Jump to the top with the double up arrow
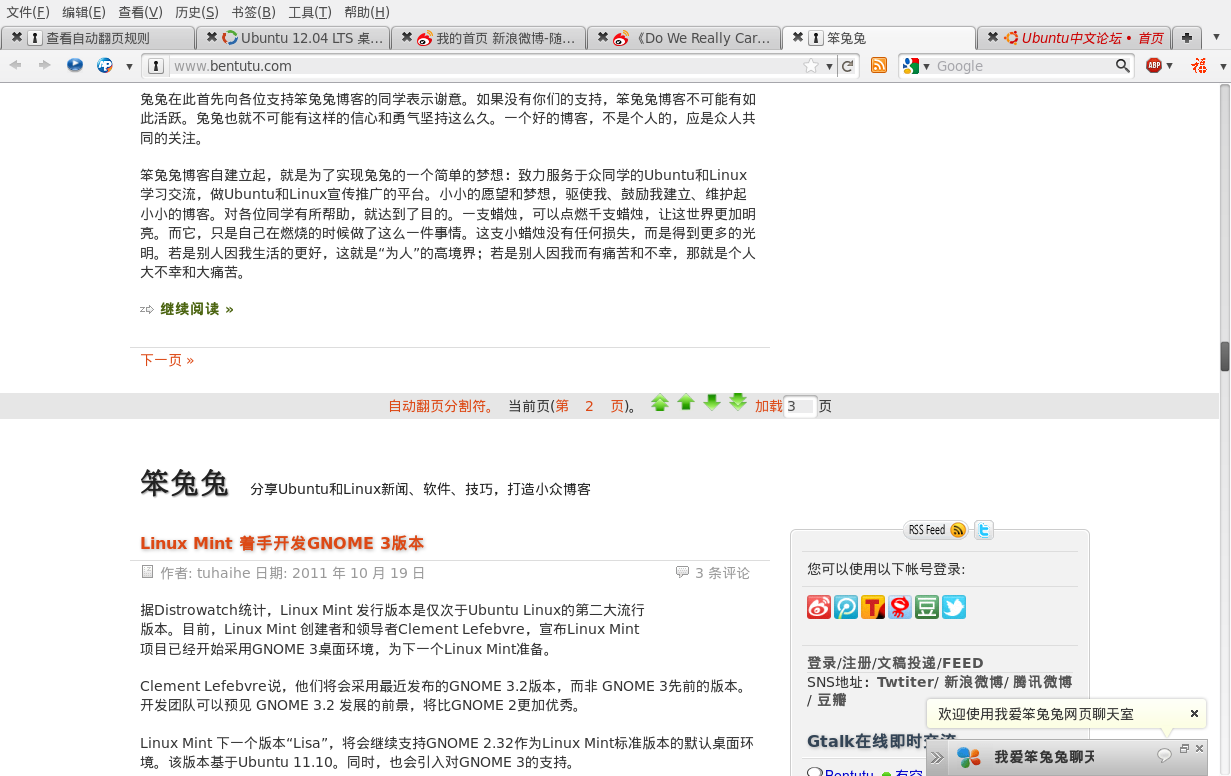The image size is (1231, 776). [660, 403]
